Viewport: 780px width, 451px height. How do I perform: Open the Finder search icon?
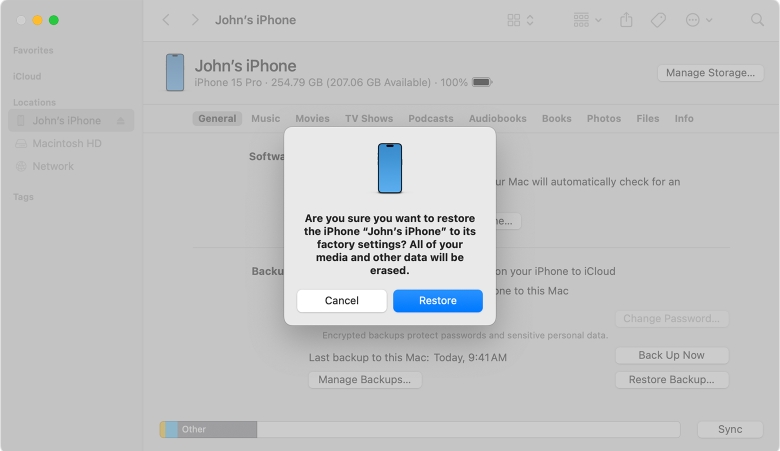[757, 20]
